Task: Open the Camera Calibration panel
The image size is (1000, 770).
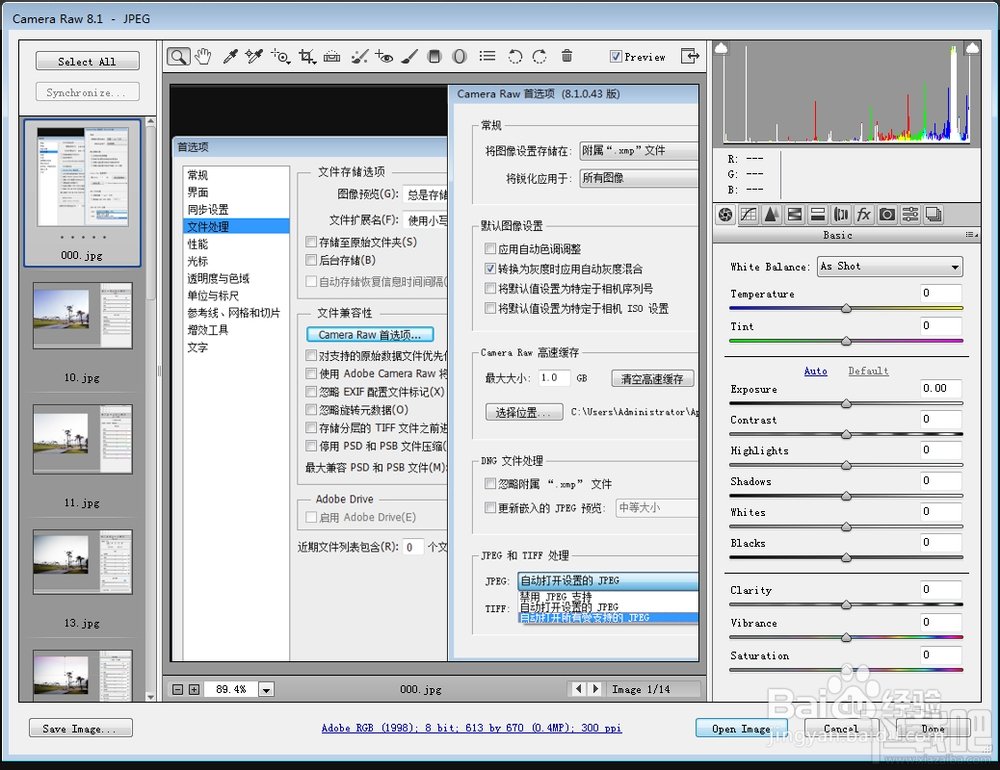Action: click(x=886, y=214)
